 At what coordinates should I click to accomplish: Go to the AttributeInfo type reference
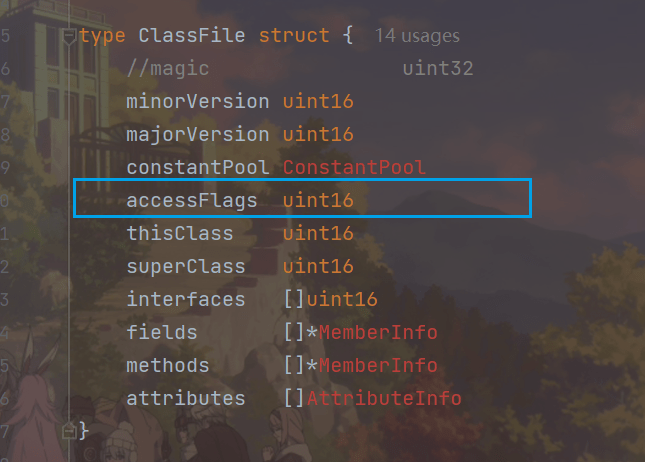(x=384, y=399)
